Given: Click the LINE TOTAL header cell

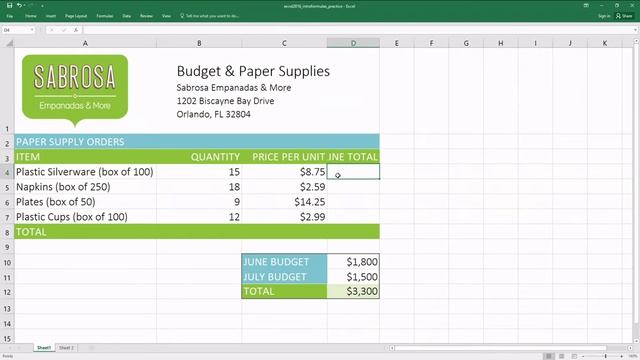Looking at the screenshot, I should click(353, 157).
